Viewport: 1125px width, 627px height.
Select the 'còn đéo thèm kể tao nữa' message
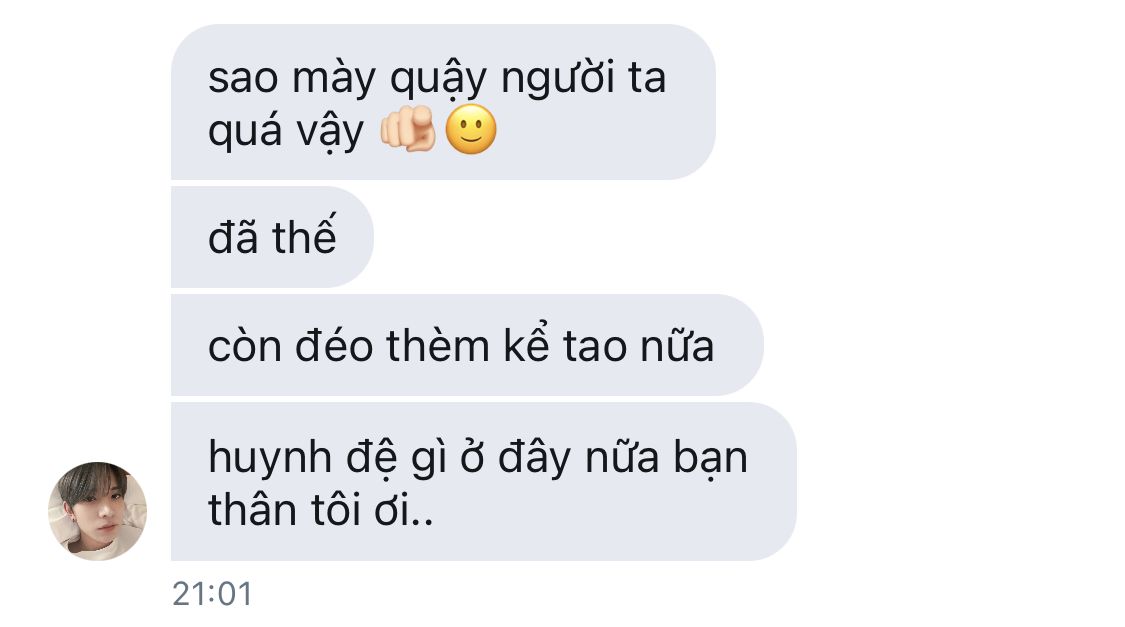[x=467, y=344]
